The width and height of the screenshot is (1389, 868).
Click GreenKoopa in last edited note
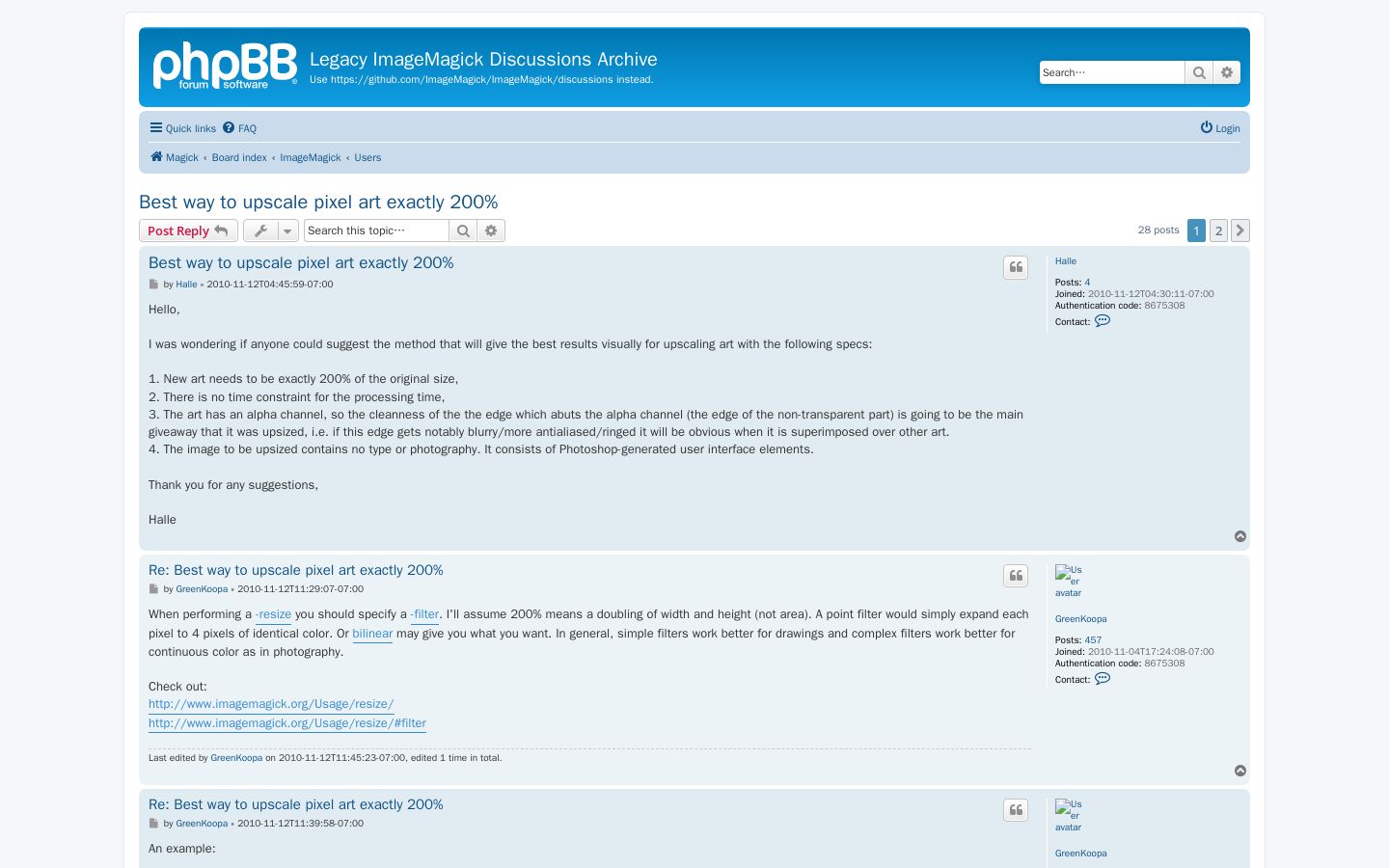[x=236, y=758]
